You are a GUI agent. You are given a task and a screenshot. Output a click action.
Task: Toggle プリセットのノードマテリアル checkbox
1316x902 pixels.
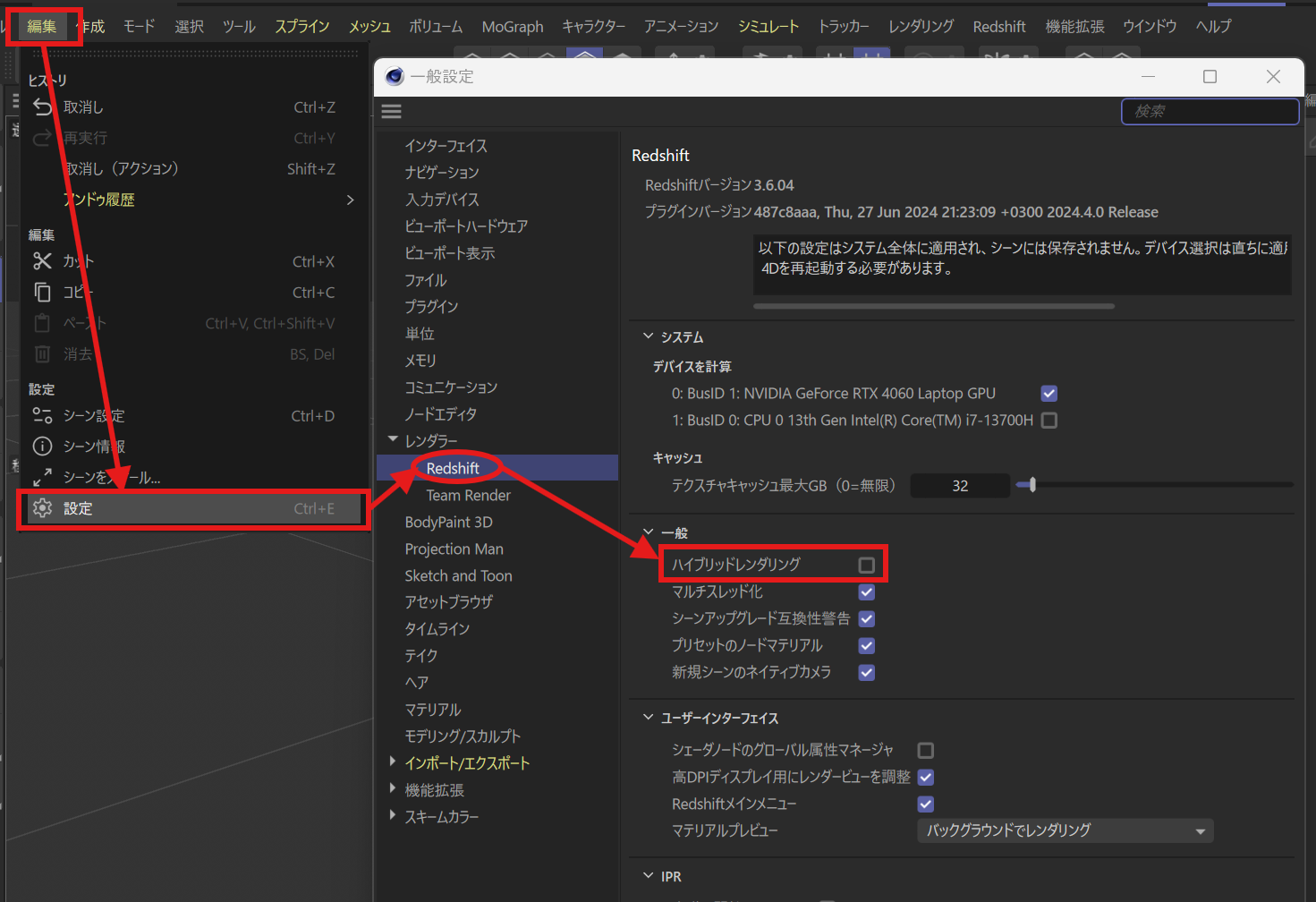coord(866,645)
